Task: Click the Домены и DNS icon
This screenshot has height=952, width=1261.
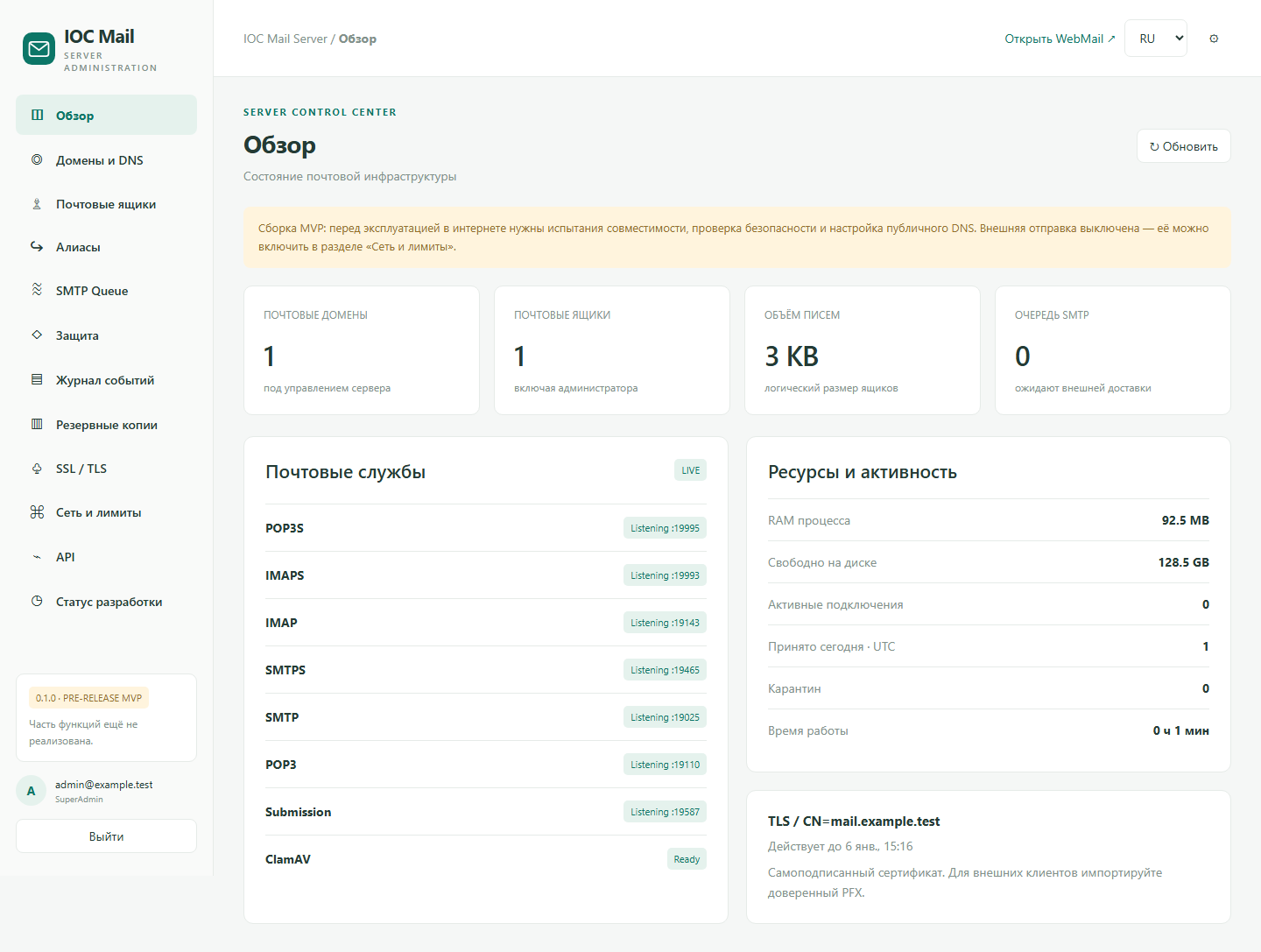Action: 37,159
